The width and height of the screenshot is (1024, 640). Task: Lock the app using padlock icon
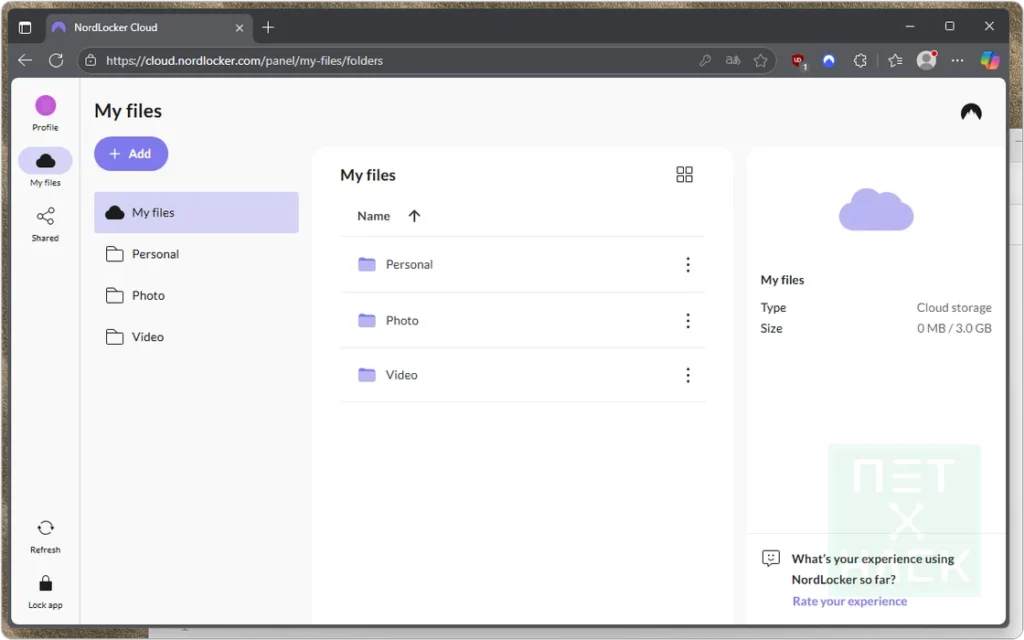tap(45, 584)
